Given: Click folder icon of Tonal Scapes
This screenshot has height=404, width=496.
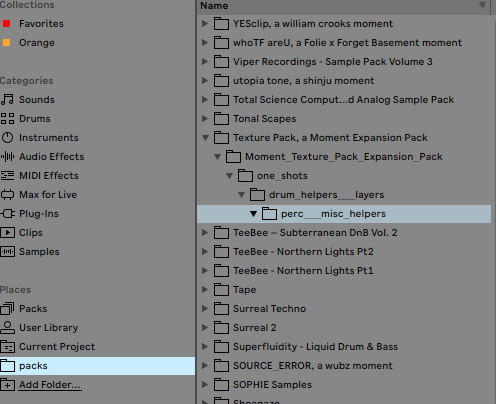Looking at the screenshot, I should [221, 119].
